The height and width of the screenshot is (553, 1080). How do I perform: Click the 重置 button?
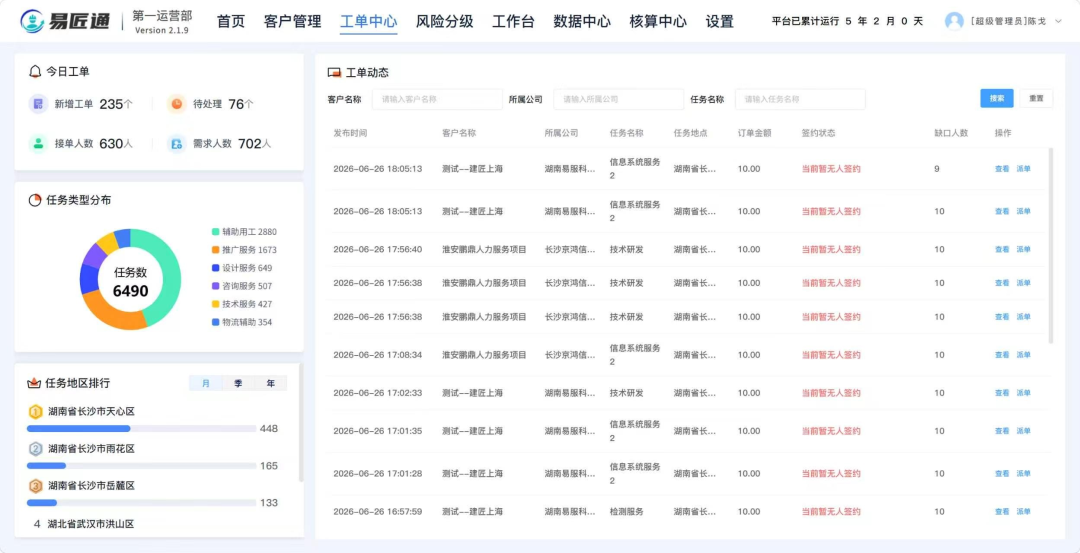pyautogui.click(x=1036, y=98)
